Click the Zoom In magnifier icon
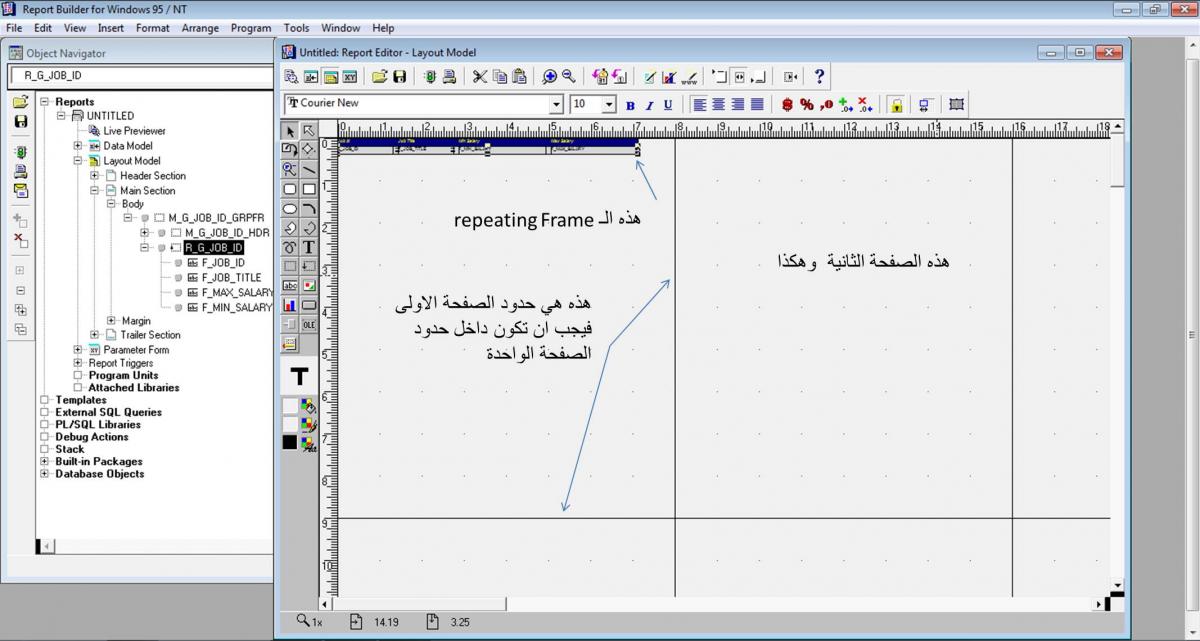Image resolution: width=1200 pixels, height=641 pixels. [549, 77]
